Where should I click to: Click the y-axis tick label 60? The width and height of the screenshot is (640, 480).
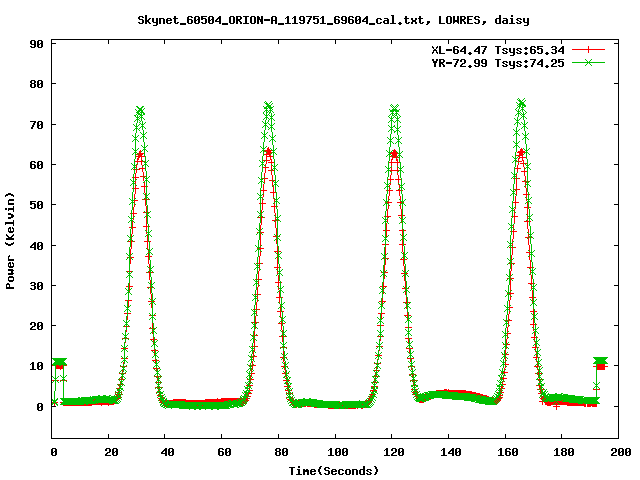[36, 165]
